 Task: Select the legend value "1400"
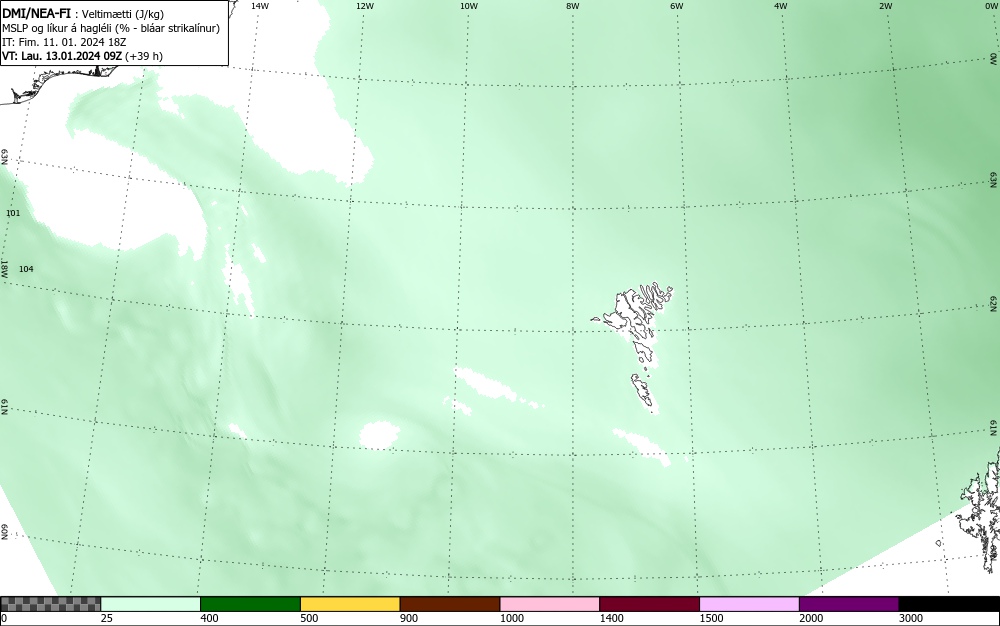(x=612, y=618)
